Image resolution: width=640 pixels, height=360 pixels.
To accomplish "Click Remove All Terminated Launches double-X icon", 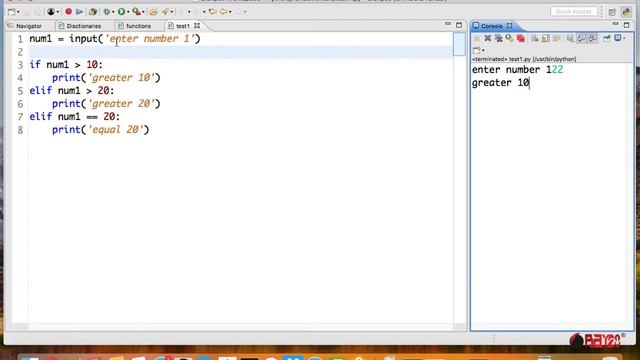I will [498, 38].
